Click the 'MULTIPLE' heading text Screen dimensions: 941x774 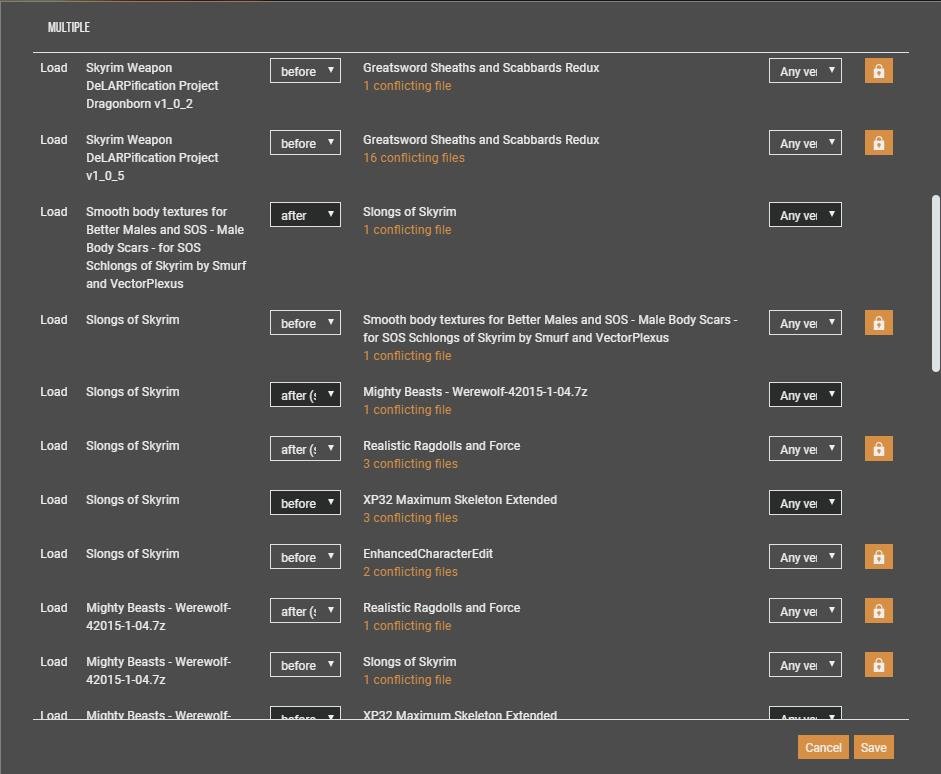(68, 27)
